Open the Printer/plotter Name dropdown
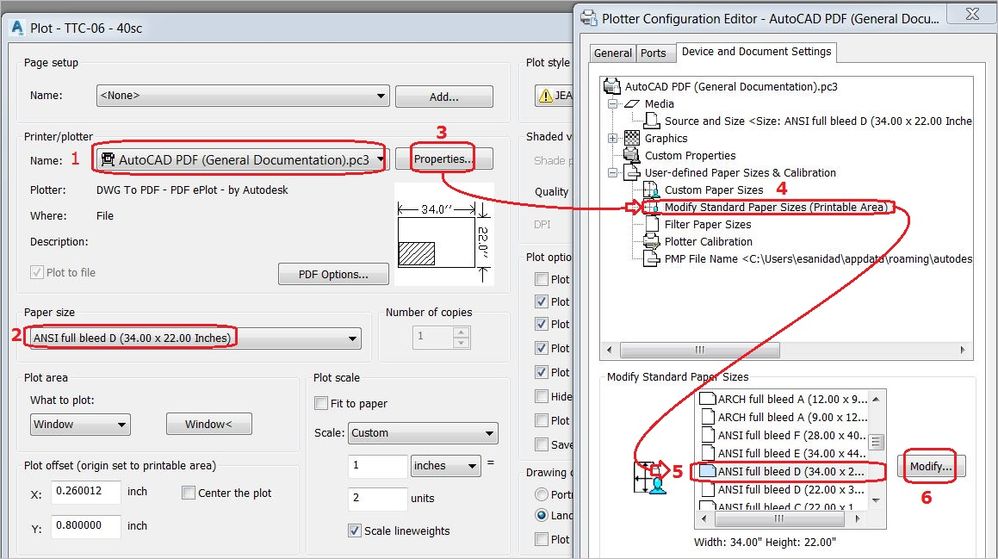Viewport: 998px width, 559px height. click(x=242, y=159)
